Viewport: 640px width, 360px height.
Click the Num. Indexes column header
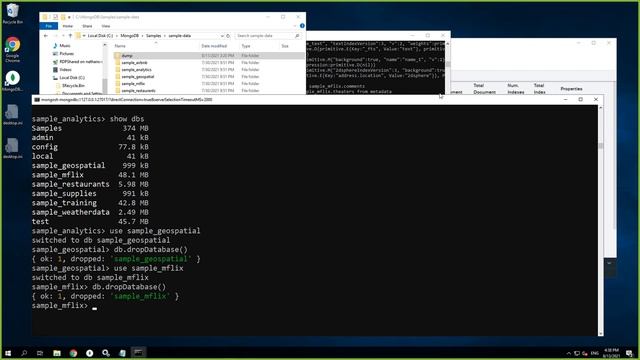[516, 89]
